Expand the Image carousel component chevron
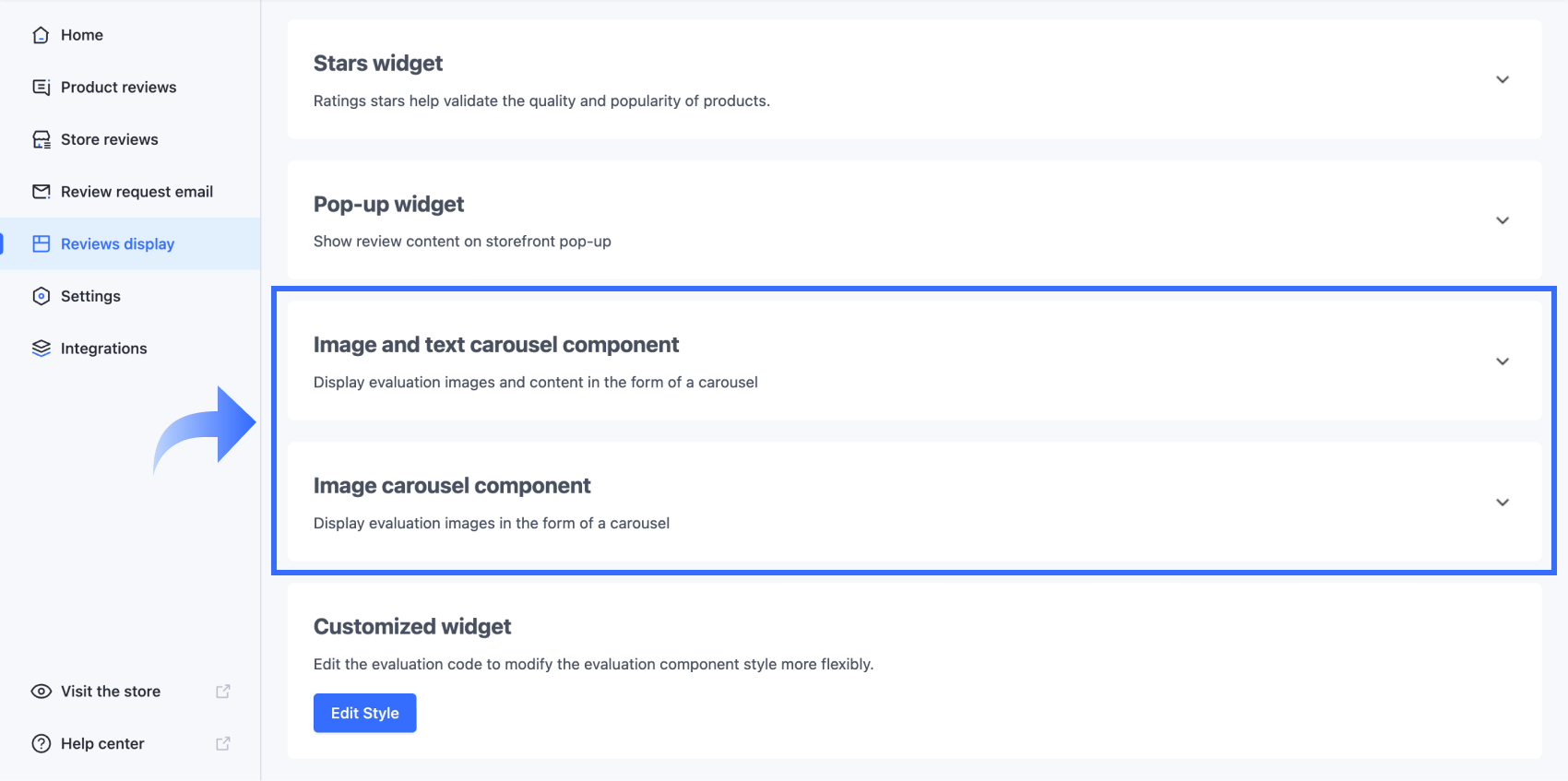Image resolution: width=1568 pixels, height=781 pixels. pos(1503,503)
